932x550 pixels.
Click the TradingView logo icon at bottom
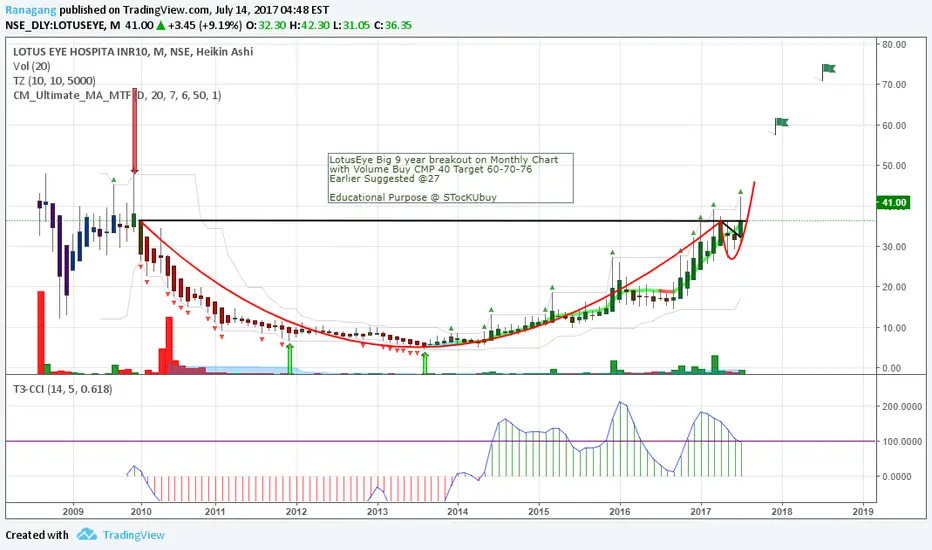[x=87, y=534]
